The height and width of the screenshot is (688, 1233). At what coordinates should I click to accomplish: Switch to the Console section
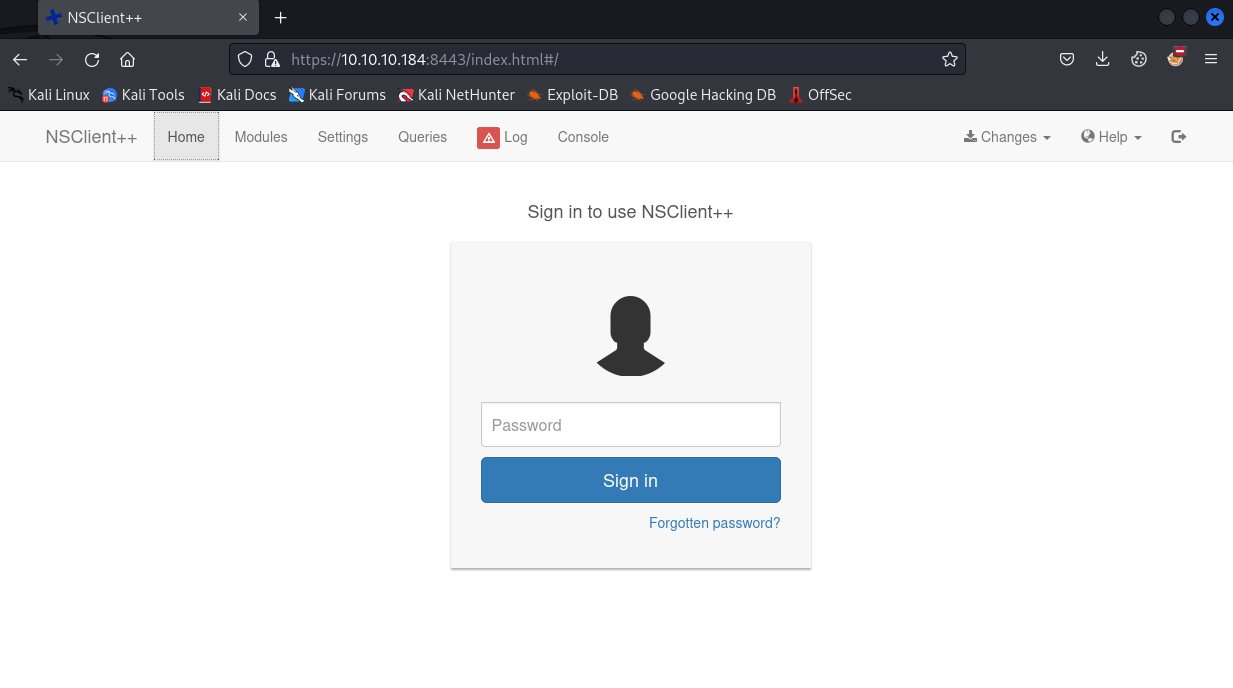pyautogui.click(x=583, y=137)
